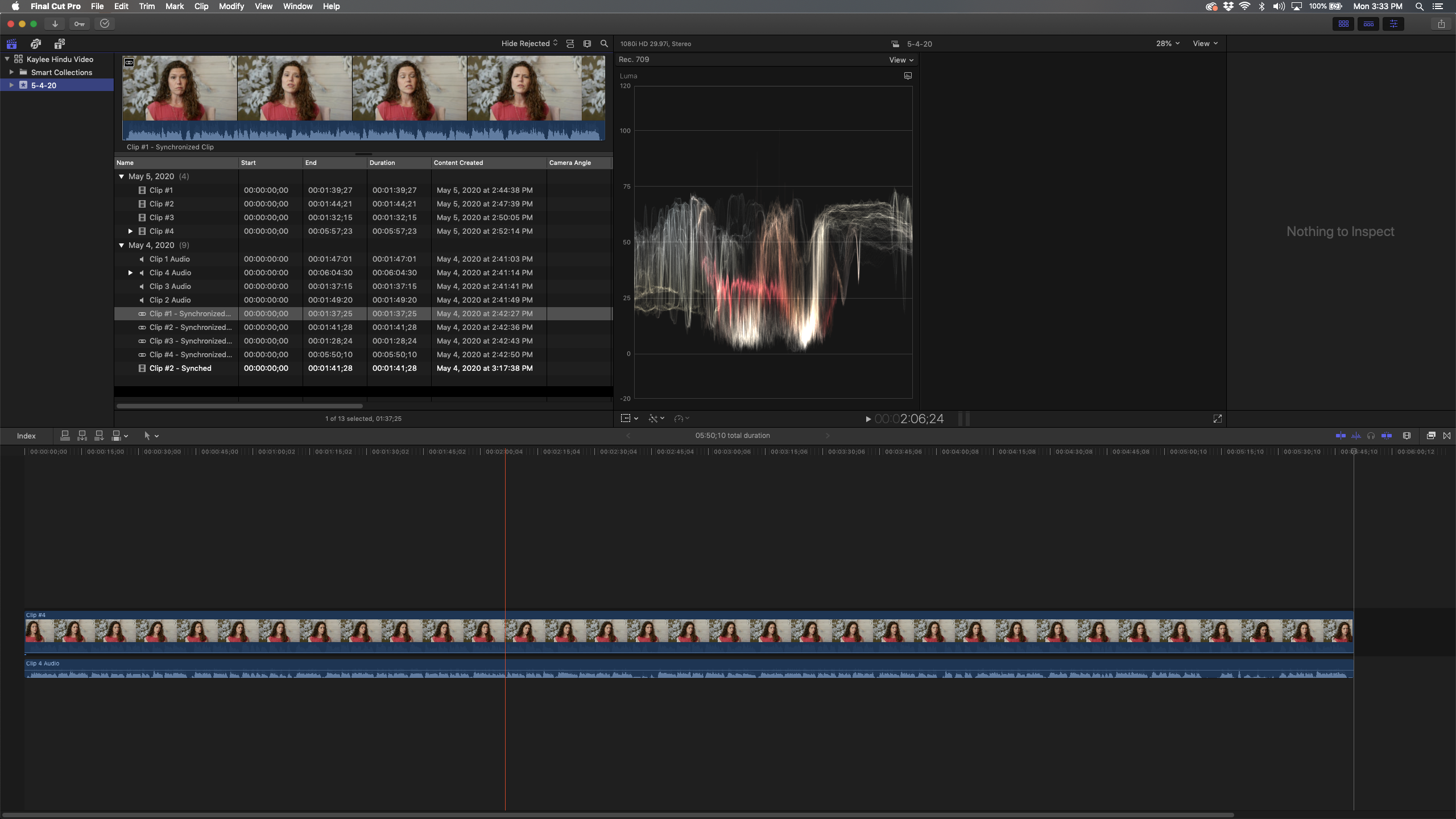This screenshot has height=819, width=1456.
Task: Toggle timeline snapping
Action: pos(1387,436)
